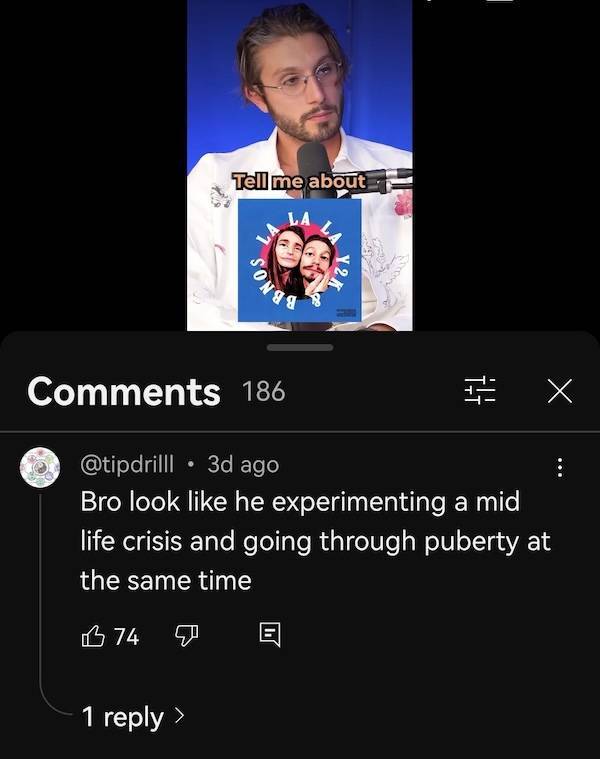The image size is (600, 759).
Task: Click the "3d ago" comment timestamp
Action: tap(243, 464)
